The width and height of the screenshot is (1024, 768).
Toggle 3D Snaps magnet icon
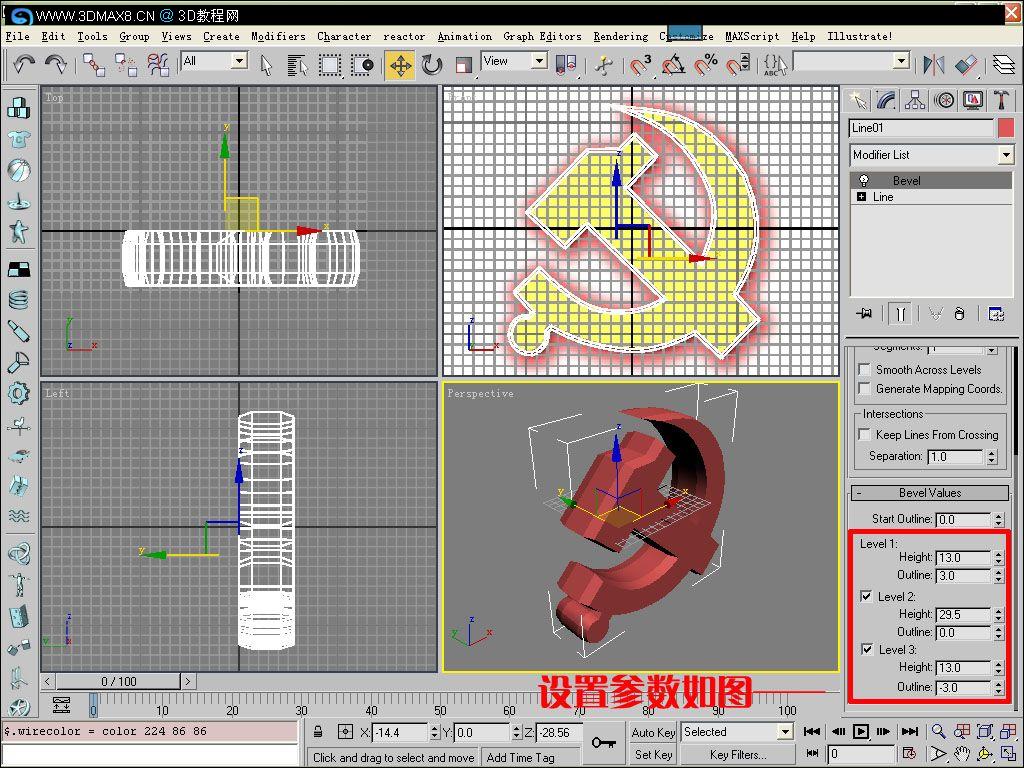point(641,65)
